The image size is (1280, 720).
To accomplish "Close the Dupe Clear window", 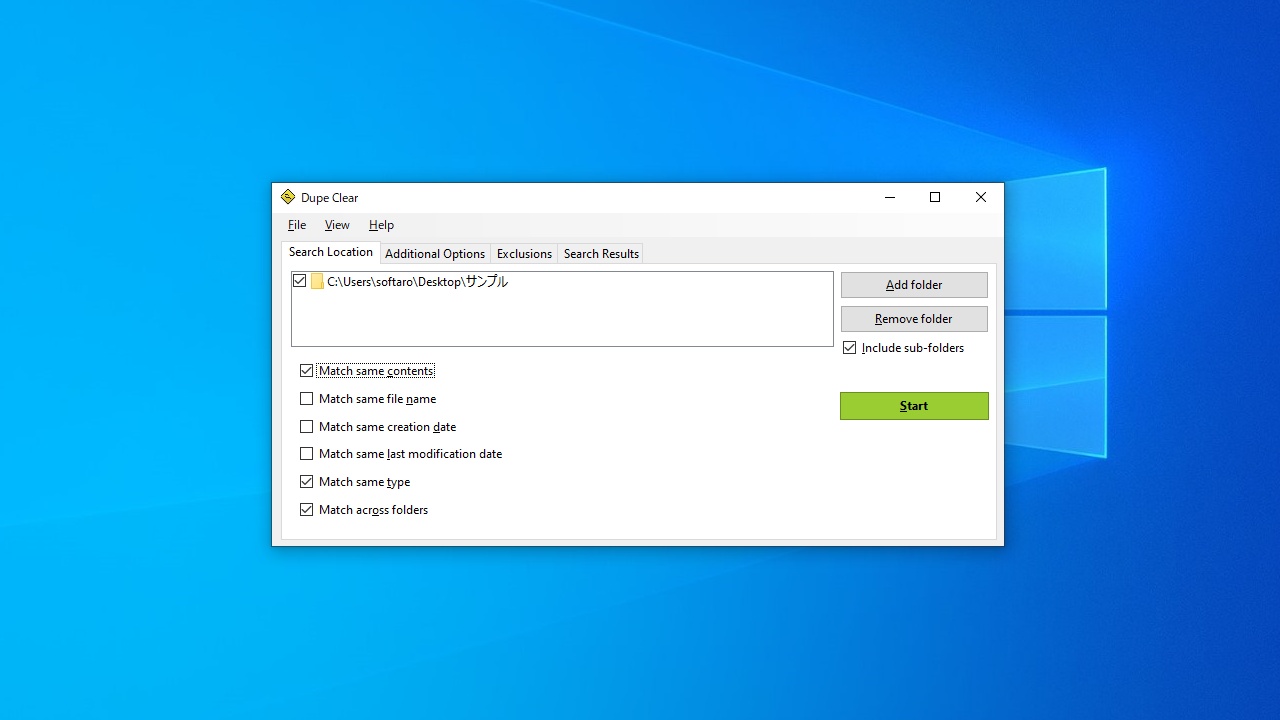I will coord(981,198).
